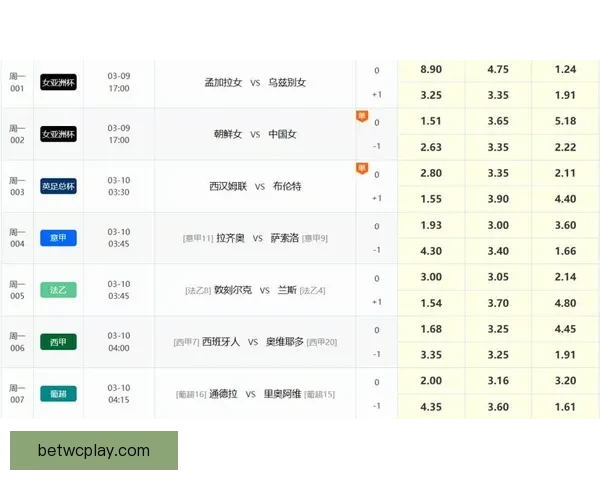Open team 萨索洛 details
Screen dimensions: 600x480
point(285,238)
